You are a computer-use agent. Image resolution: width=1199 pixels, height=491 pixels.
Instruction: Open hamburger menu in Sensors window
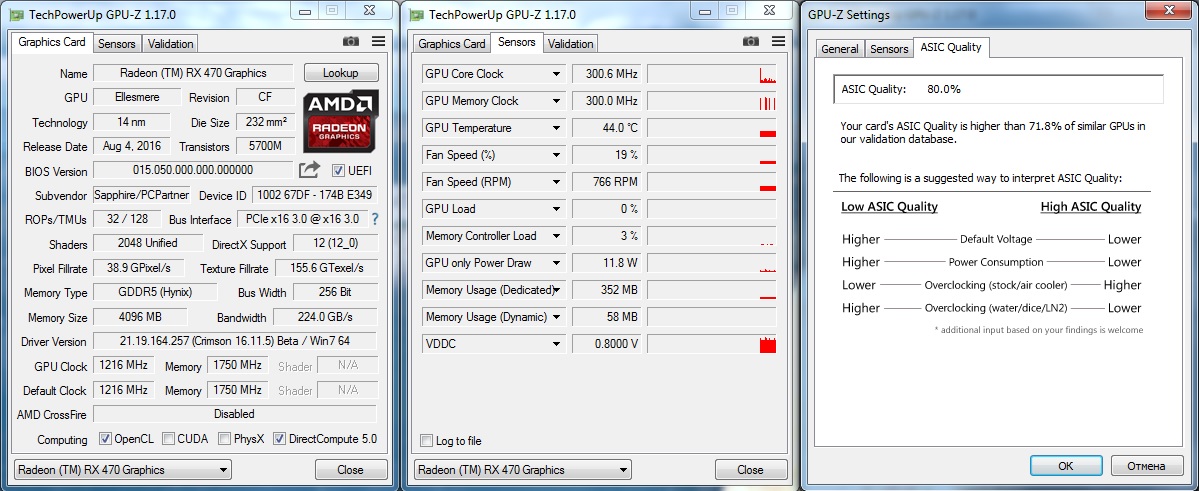pyautogui.click(x=778, y=41)
